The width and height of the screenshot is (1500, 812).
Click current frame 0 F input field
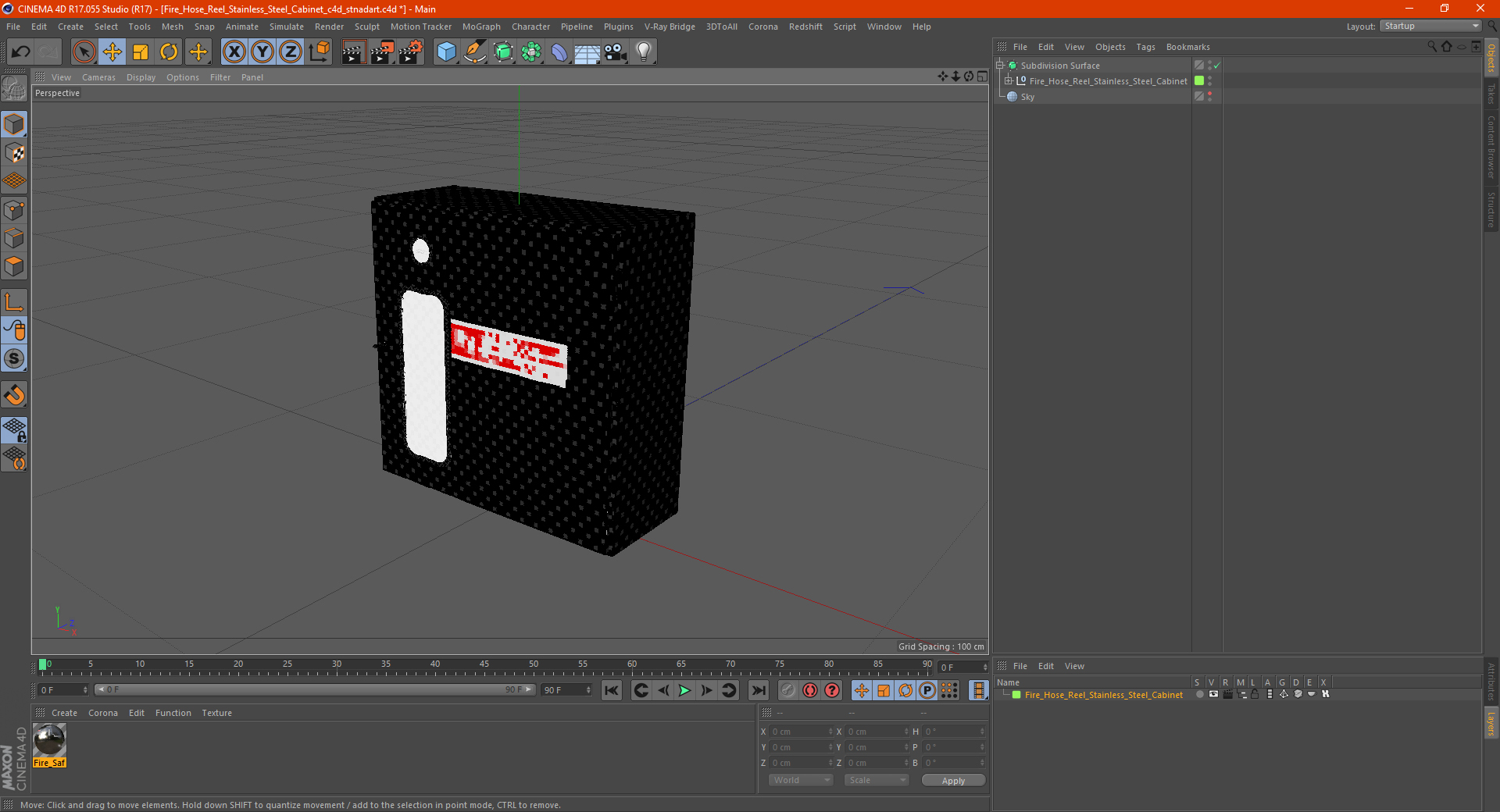pyautogui.click(x=62, y=690)
